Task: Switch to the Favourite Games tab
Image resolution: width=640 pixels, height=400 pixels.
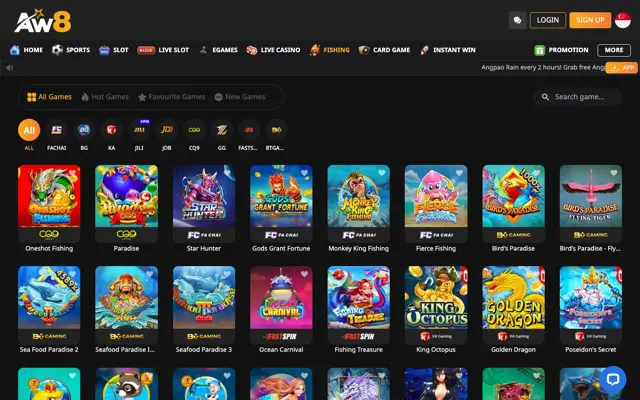Action: point(171,97)
